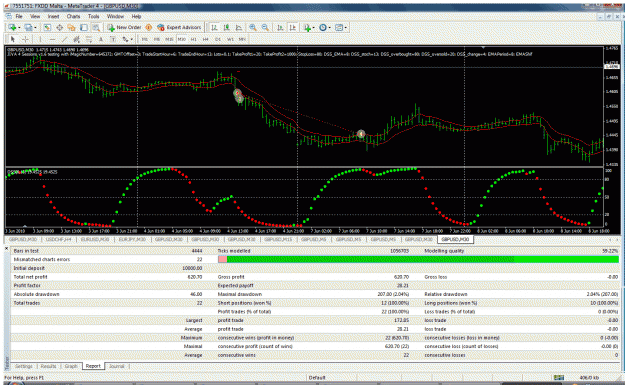625x385 pixels.
Task: Switch chart to candlesticks icon
Action: [226, 28]
